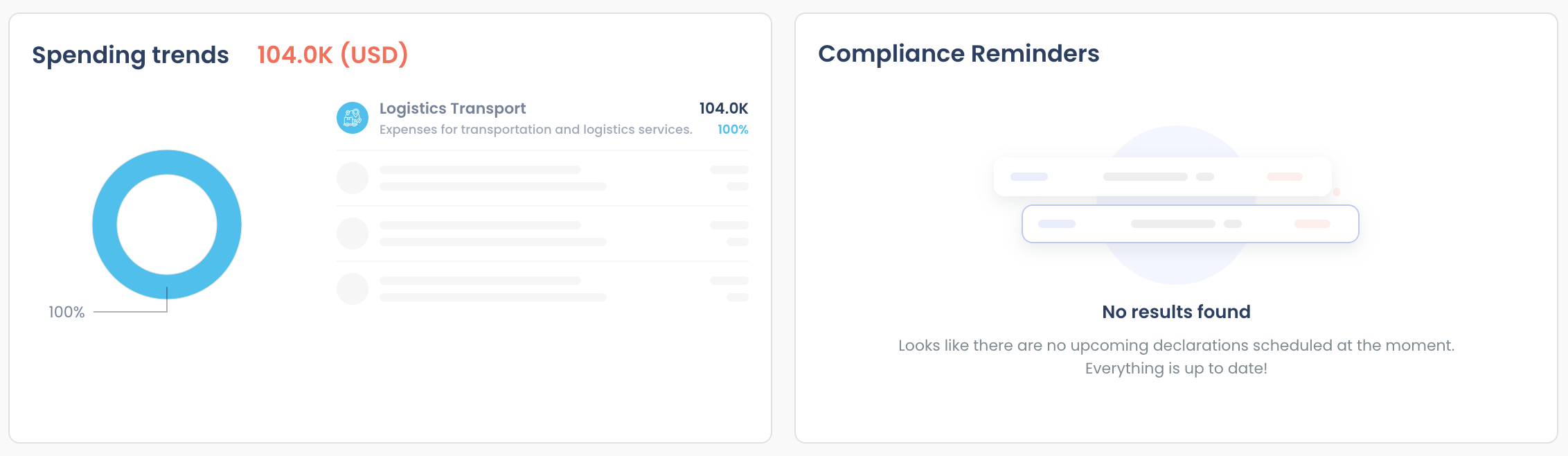The height and width of the screenshot is (456, 1568).
Task: Click the small red dot beside illustration card
Action: [1337, 192]
